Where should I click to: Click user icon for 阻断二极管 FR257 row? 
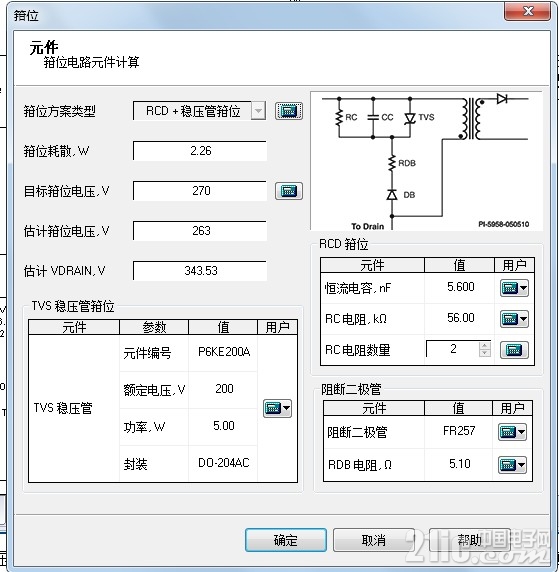coord(508,432)
